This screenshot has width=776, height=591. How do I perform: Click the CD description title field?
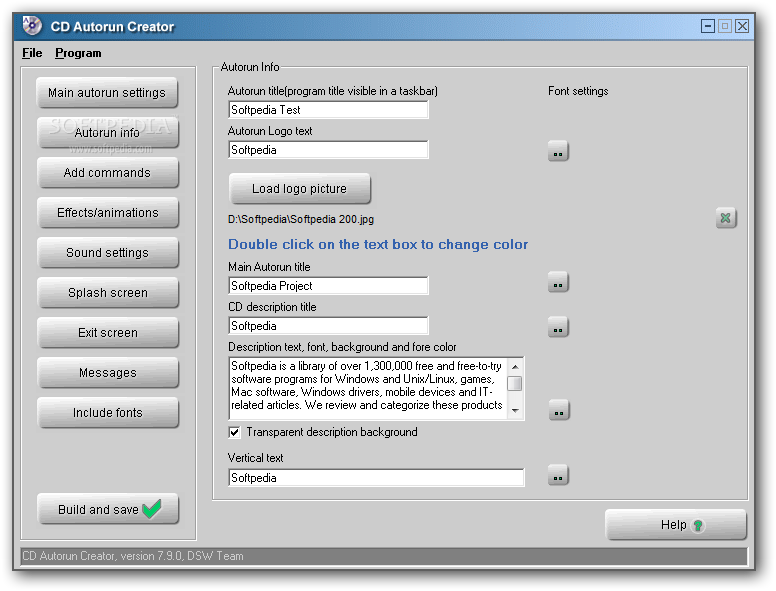pyautogui.click(x=328, y=326)
